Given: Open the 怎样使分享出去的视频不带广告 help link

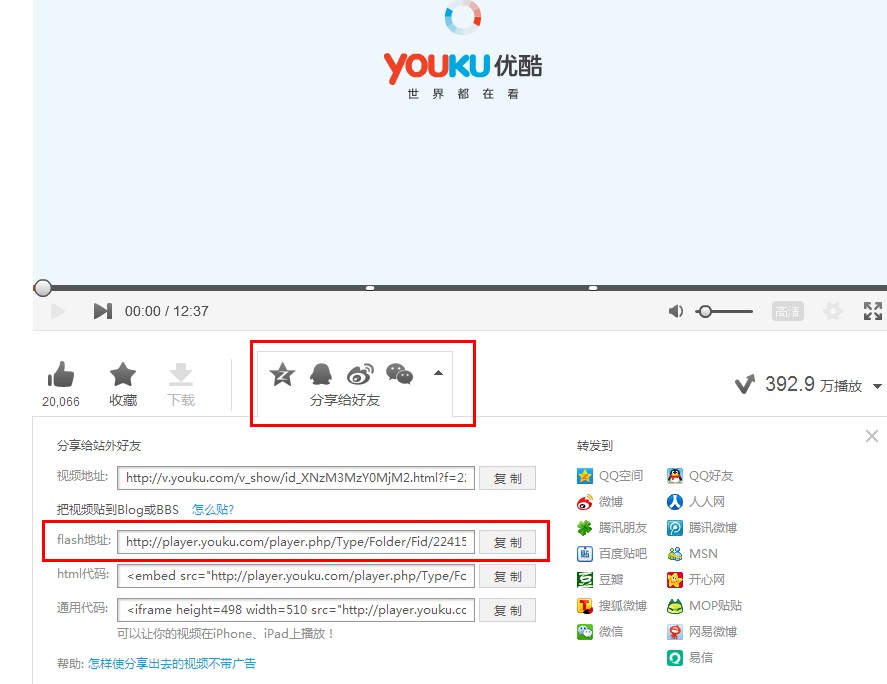Looking at the screenshot, I should point(172,664).
